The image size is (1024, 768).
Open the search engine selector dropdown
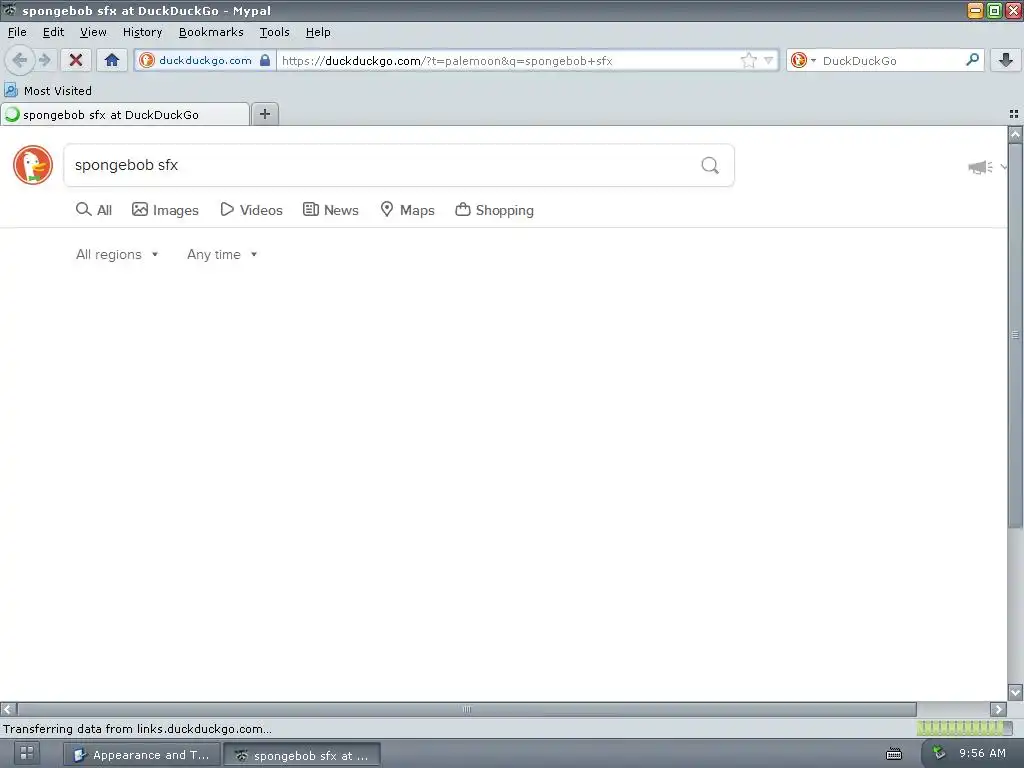pyautogui.click(x=803, y=60)
